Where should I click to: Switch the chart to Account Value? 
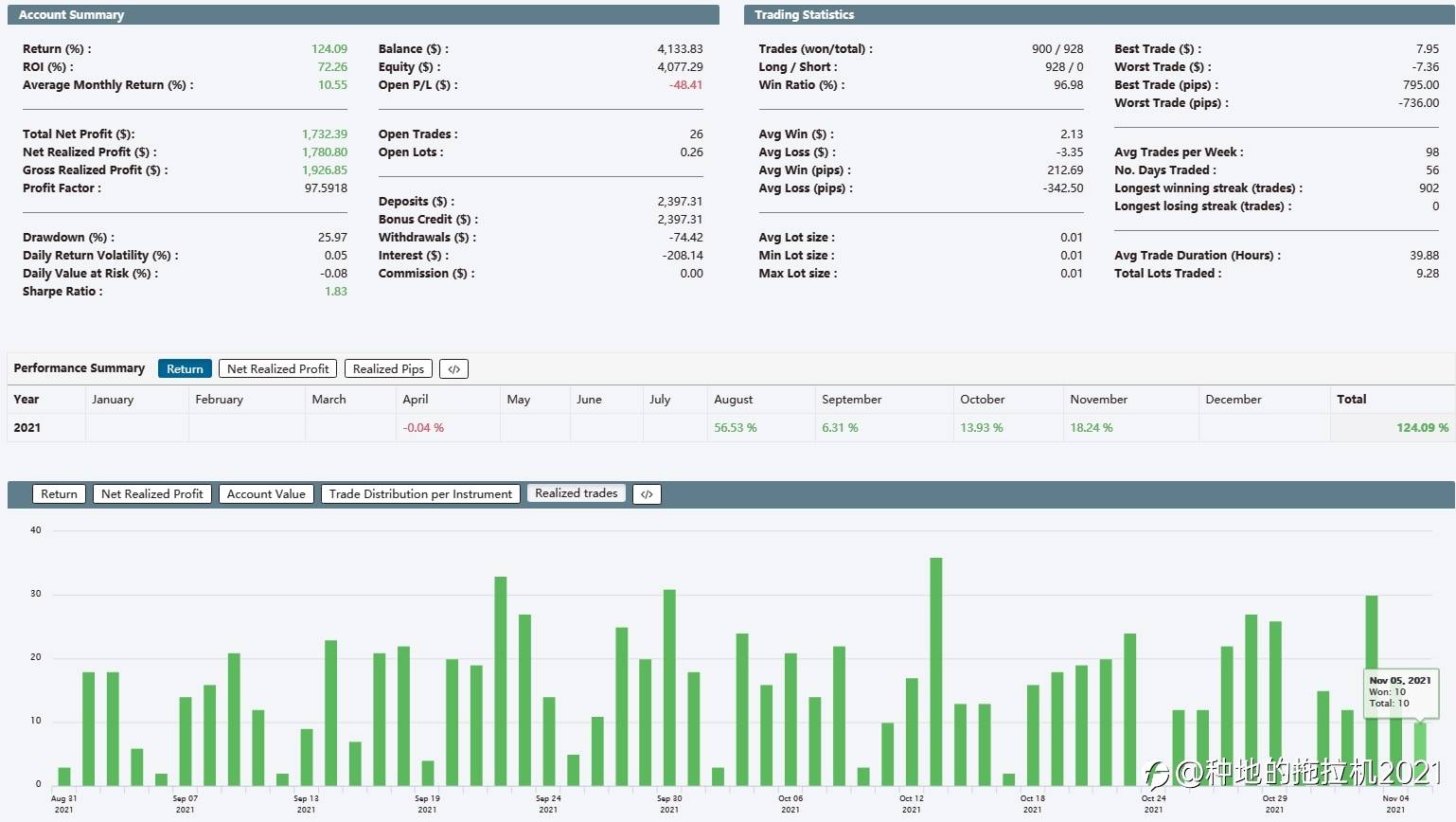tap(266, 494)
